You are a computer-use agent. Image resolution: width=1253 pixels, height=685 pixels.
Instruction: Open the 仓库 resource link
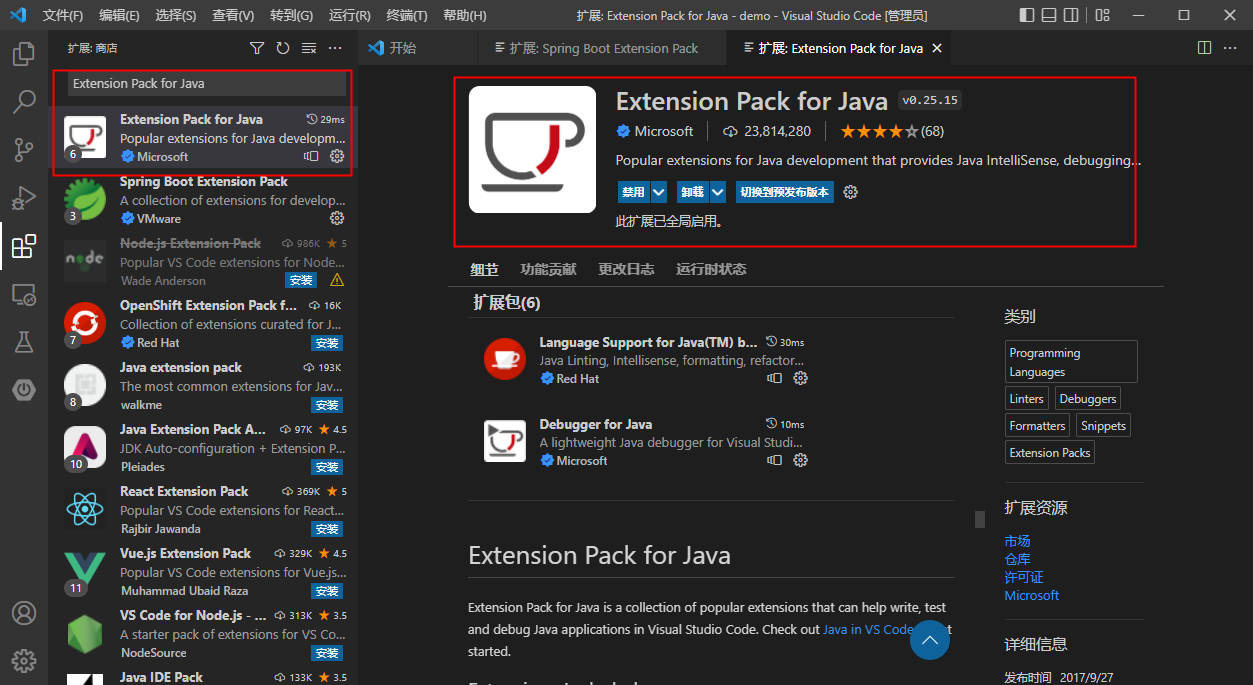(x=1017, y=559)
